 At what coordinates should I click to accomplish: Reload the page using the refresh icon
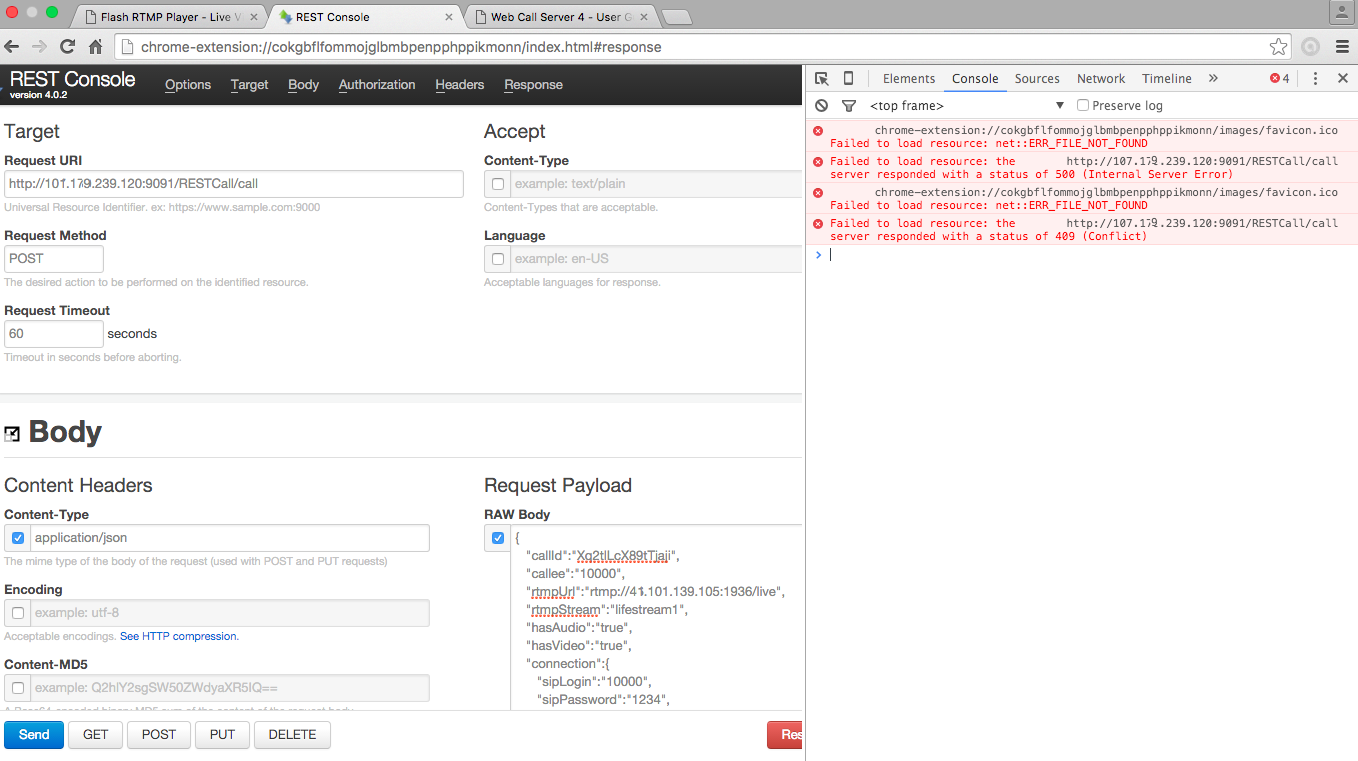[x=68, y=47]
